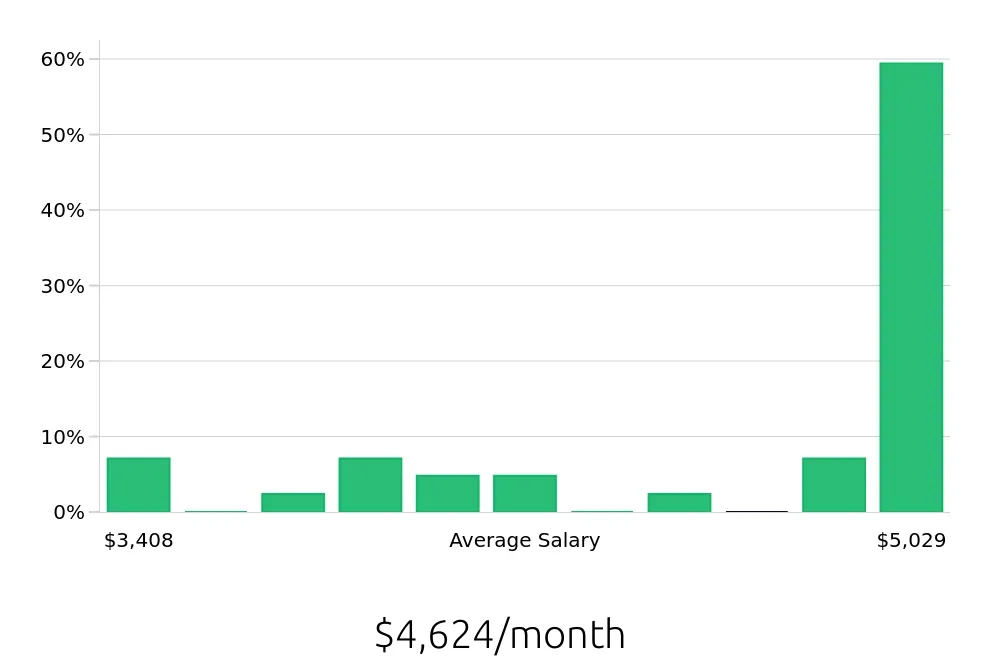Screen dimensions: 1000x660
Task: Select the fourth bar from left
Action: [370, 485]
